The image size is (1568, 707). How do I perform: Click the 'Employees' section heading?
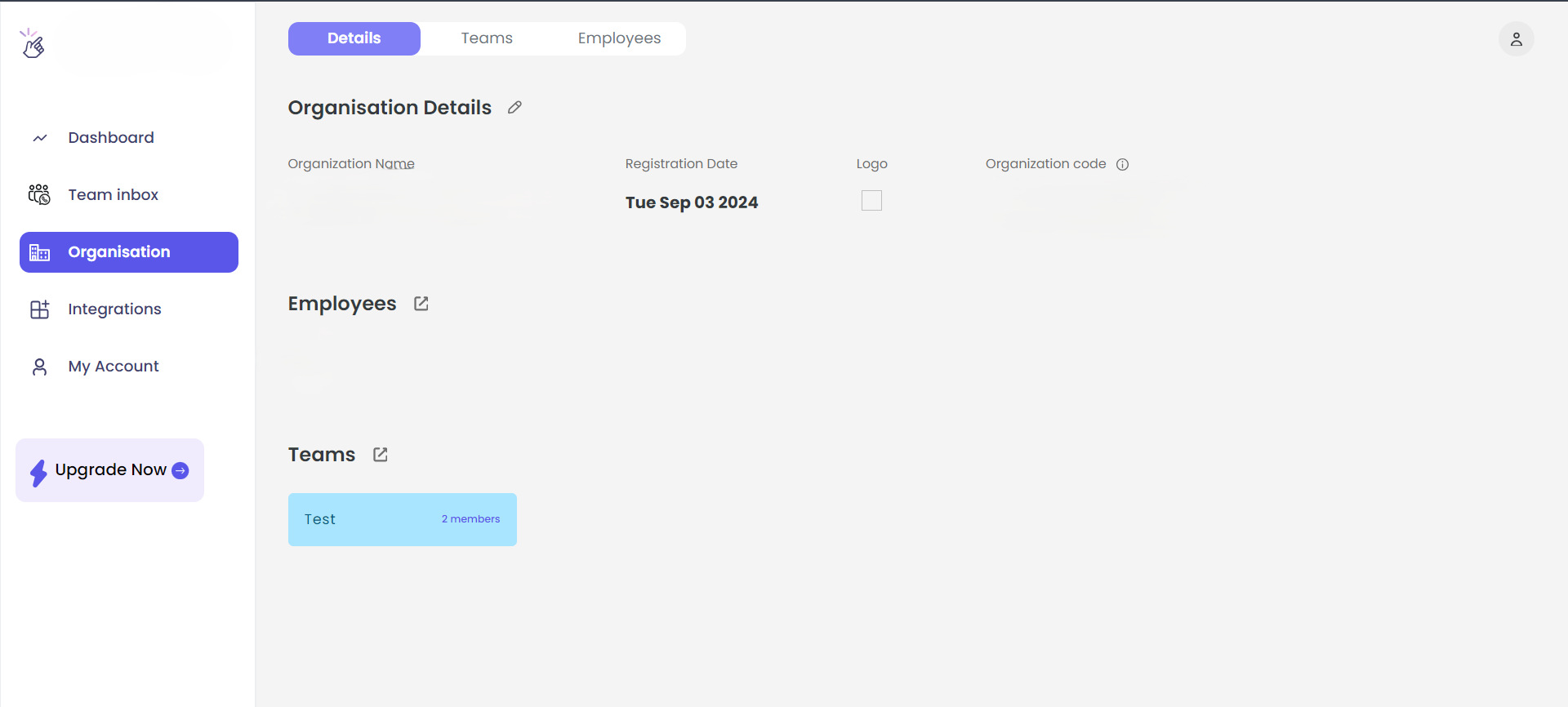(342, 304)
